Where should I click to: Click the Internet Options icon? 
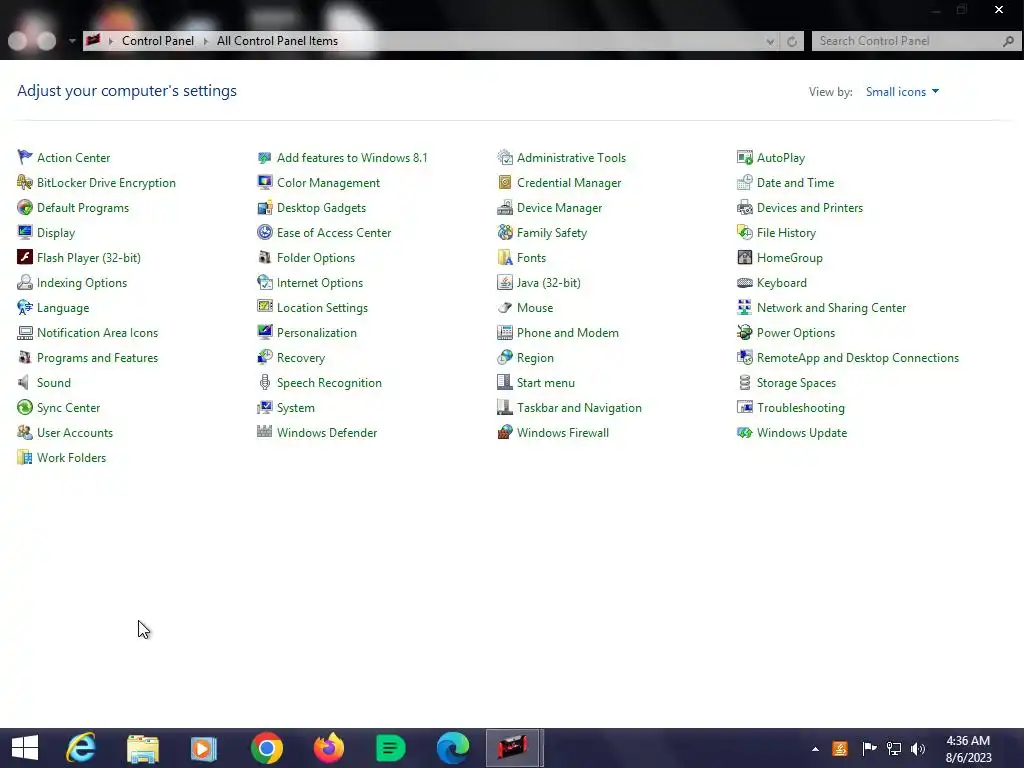click(x=264, y=282)
